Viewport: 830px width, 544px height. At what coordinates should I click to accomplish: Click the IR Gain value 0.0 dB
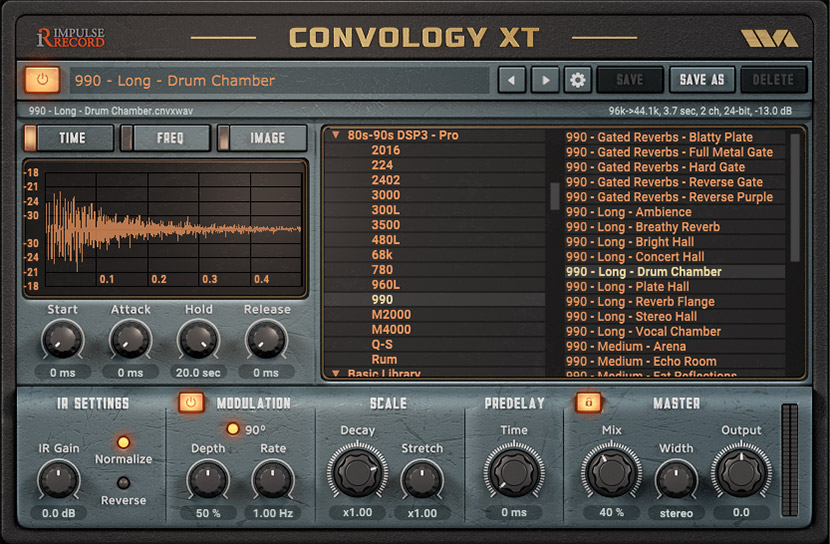coord(58,513)
